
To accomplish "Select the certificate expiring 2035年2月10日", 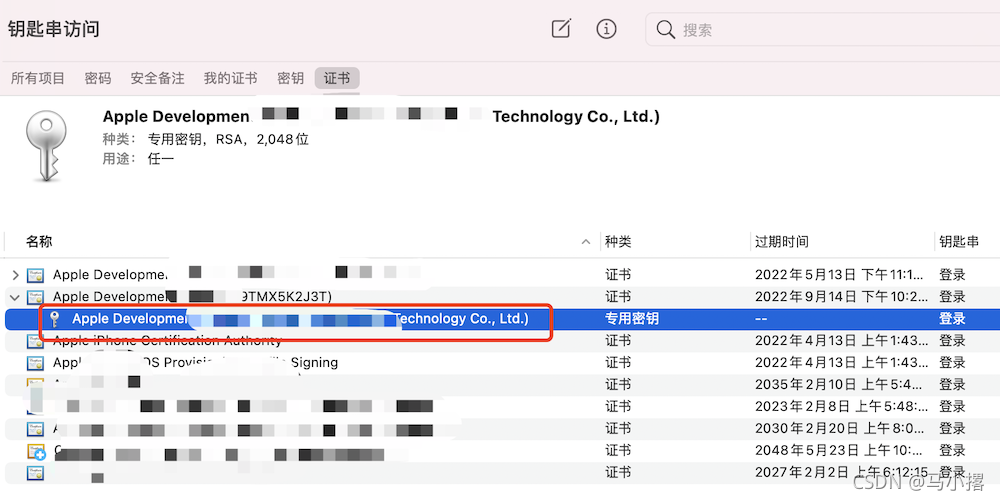I will click(x=503, y=385).
